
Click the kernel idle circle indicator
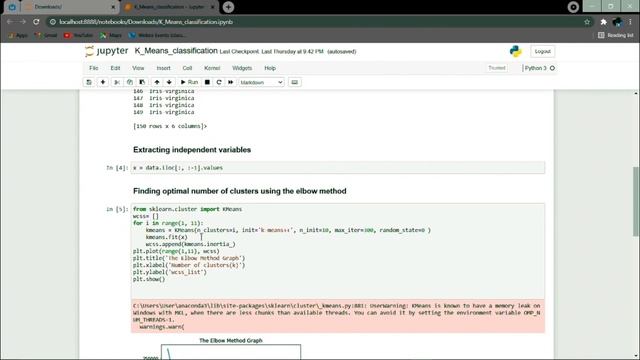(552, 68)
